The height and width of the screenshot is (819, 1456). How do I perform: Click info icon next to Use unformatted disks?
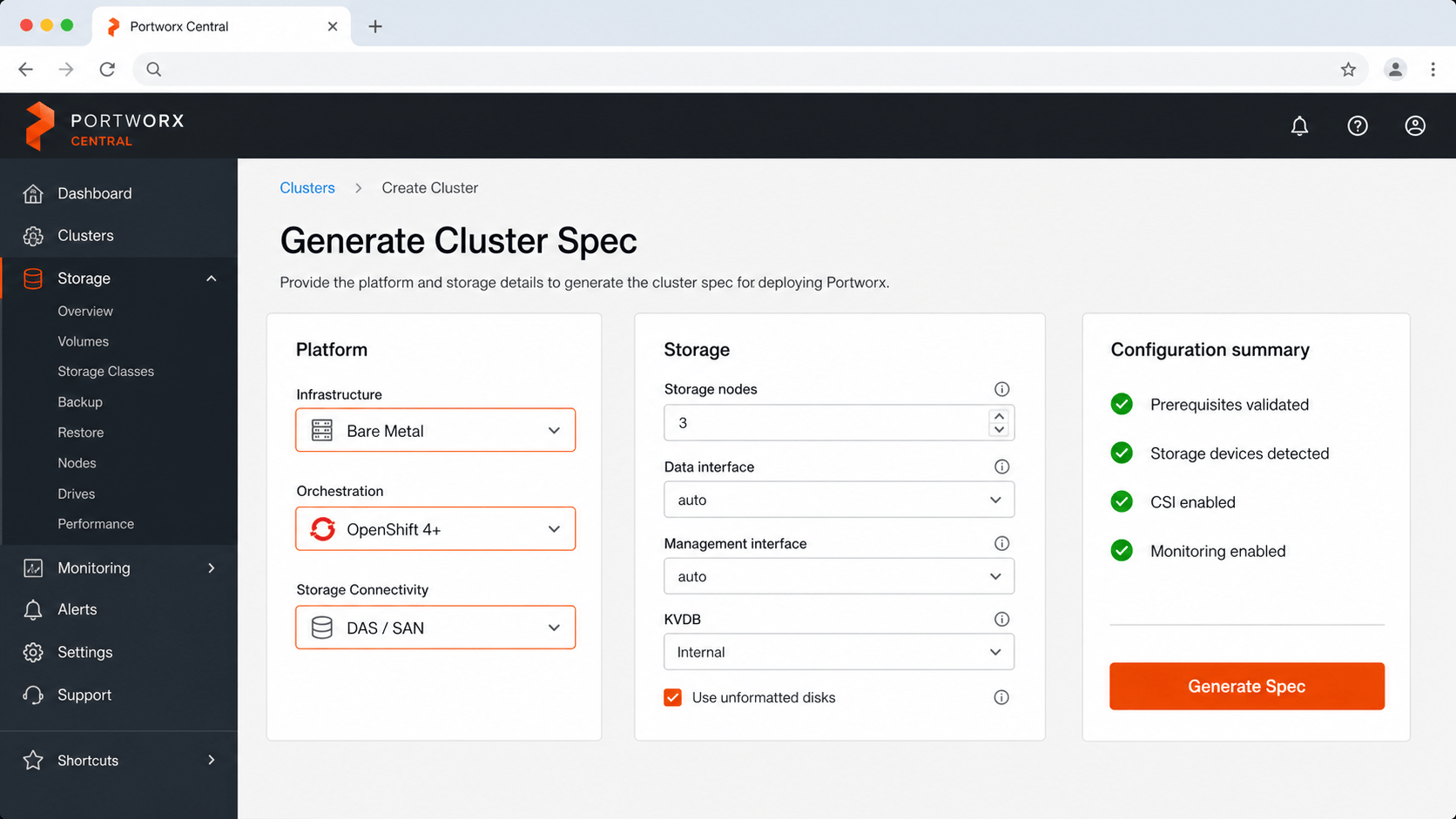pyautogui.click(x=1001, y=697)
